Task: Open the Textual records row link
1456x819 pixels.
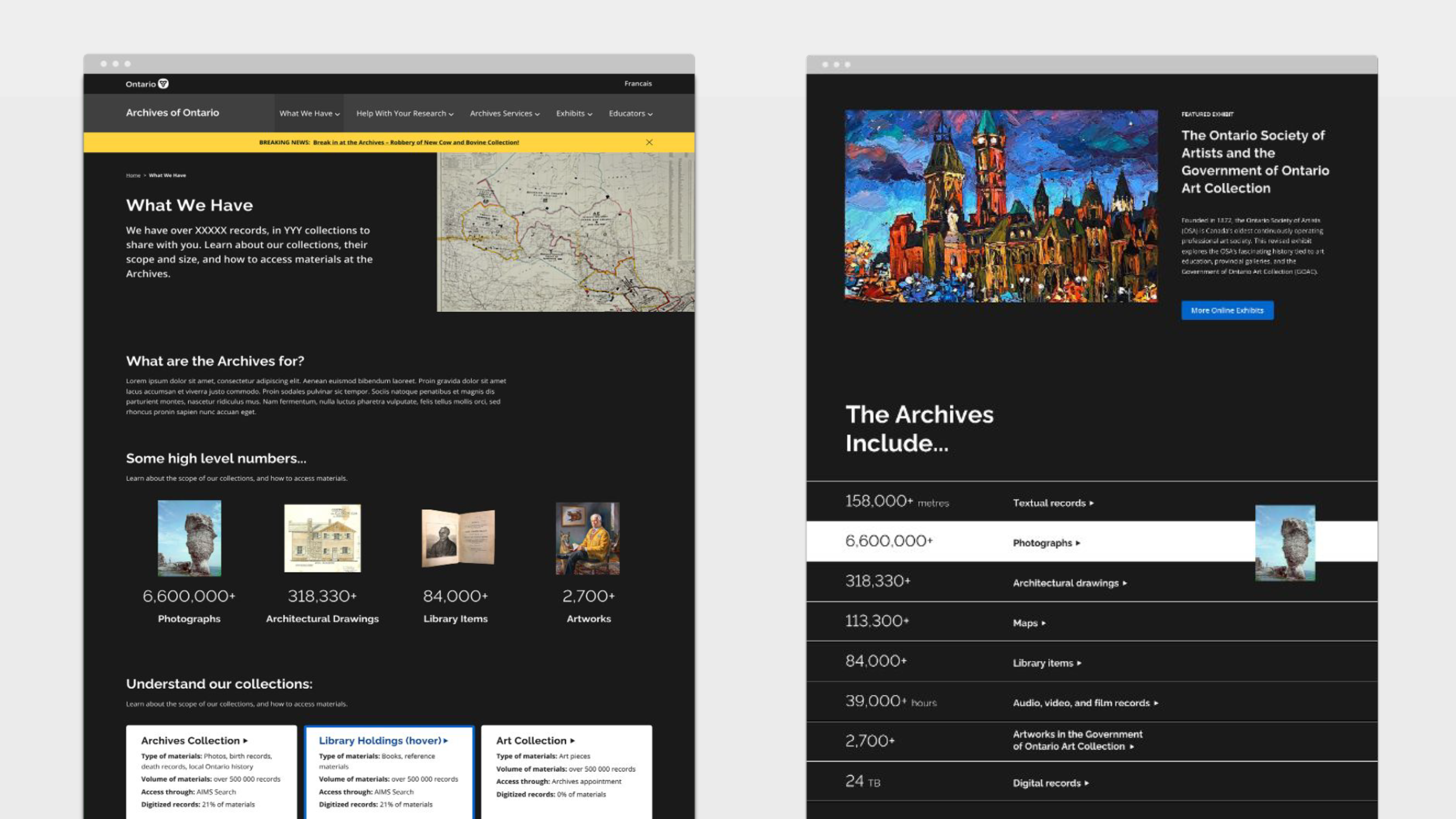Action: point(1053,503)
